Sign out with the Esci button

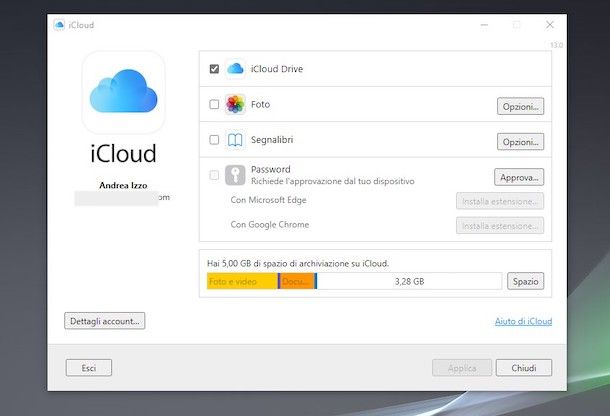pyautogui.click(x=89, y=368)
